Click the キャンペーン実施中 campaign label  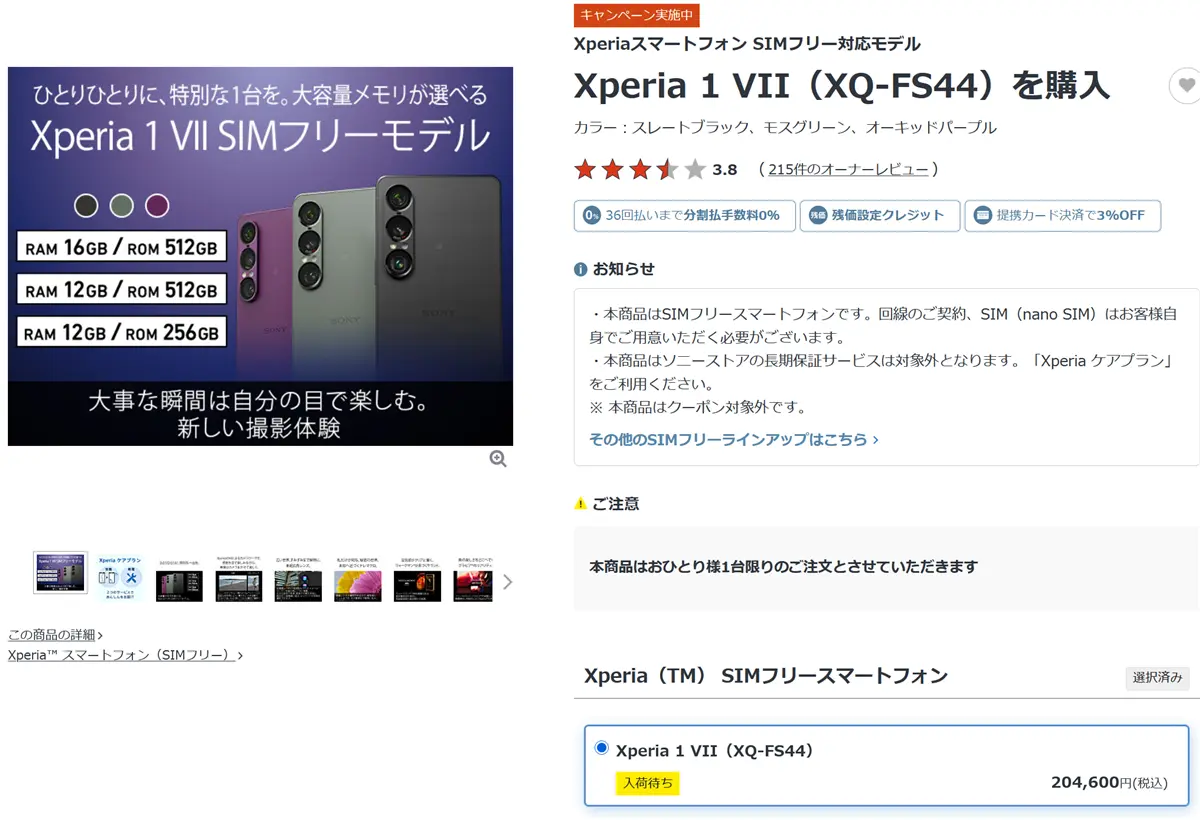(x=636, y=15)
